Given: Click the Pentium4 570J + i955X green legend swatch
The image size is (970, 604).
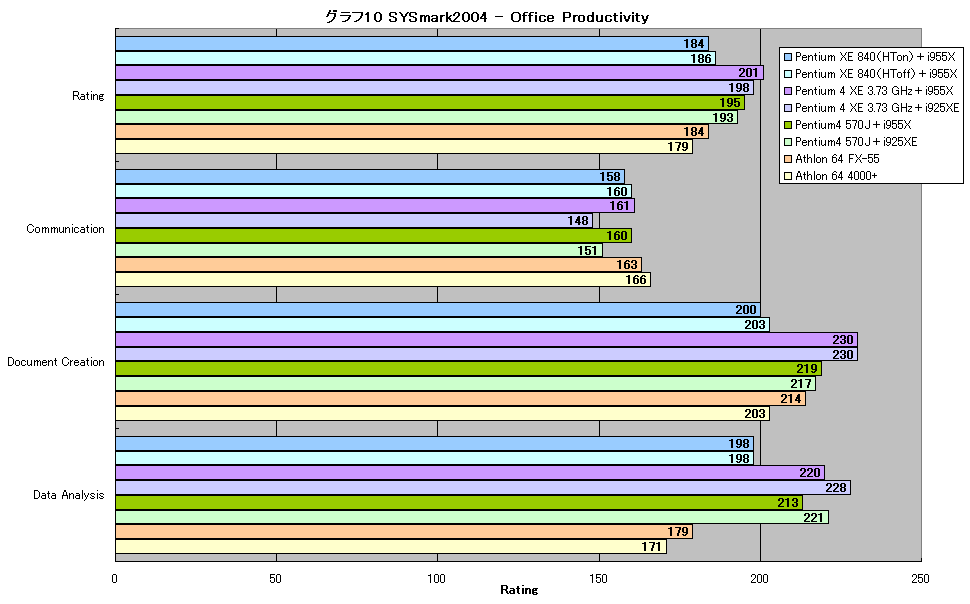Looking at the screenshot, I should pos(788,125).
